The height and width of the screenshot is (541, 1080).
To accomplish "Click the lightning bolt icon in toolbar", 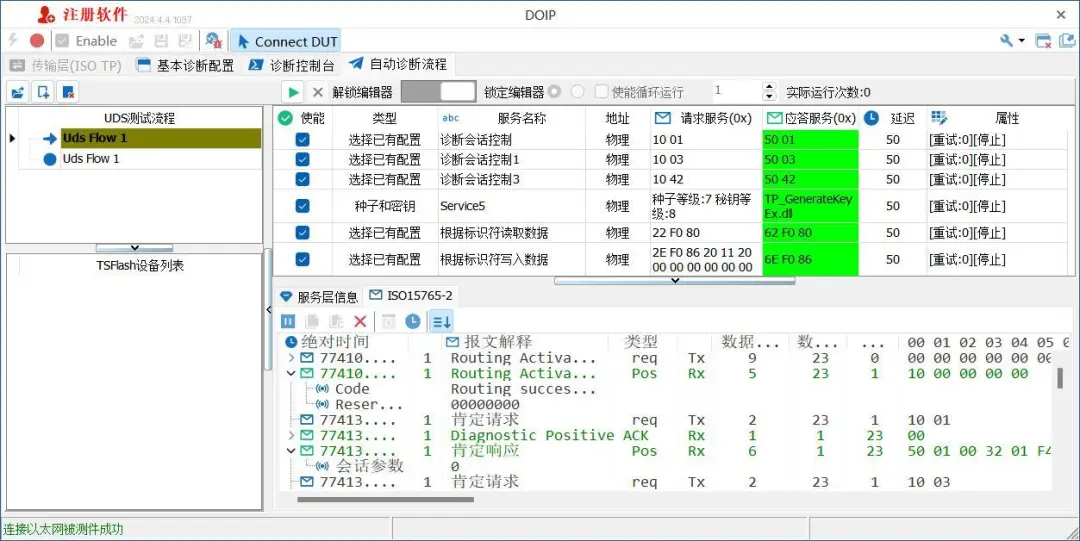I will click(x=12, y=41).
